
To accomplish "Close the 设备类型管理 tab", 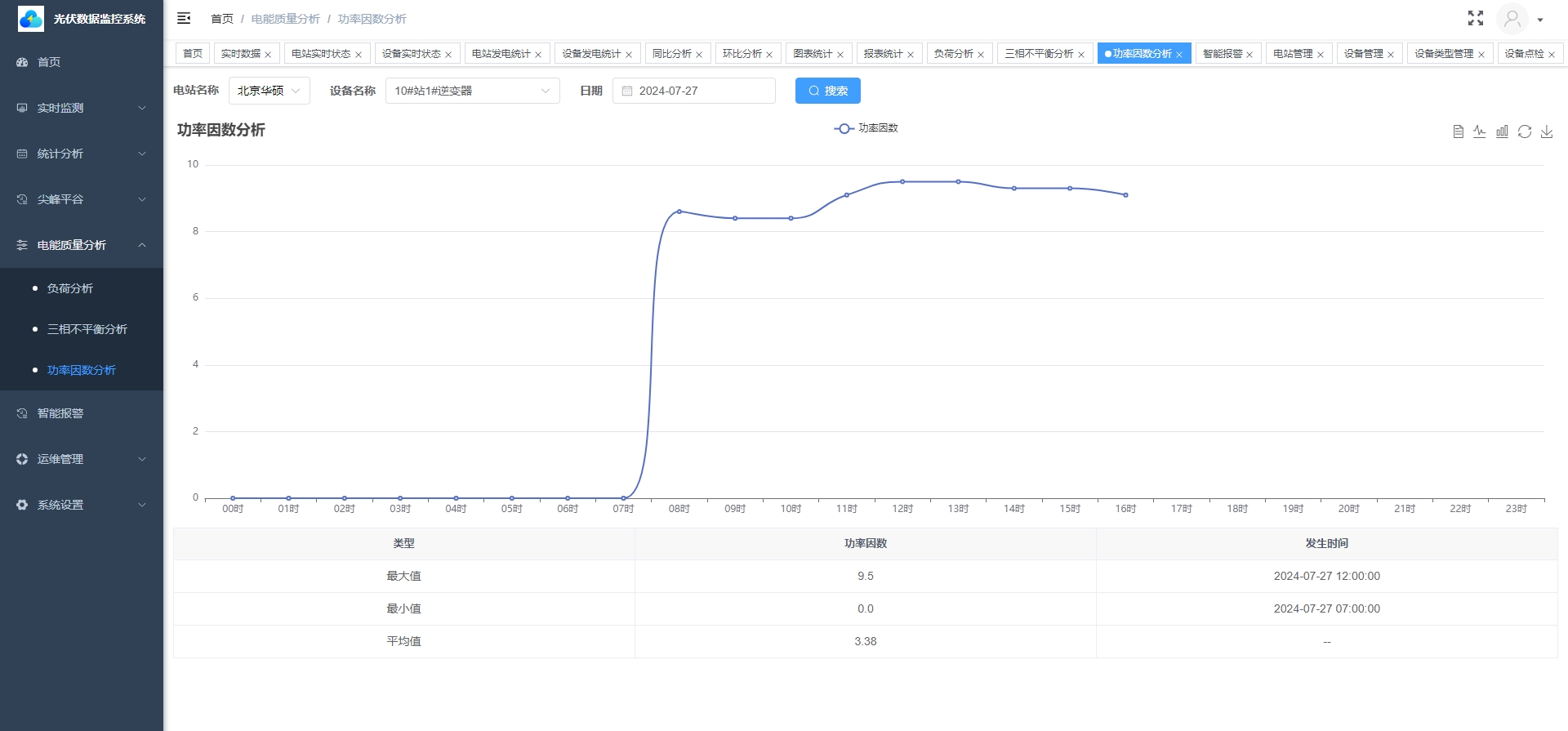I will (x=1481, y=55).
